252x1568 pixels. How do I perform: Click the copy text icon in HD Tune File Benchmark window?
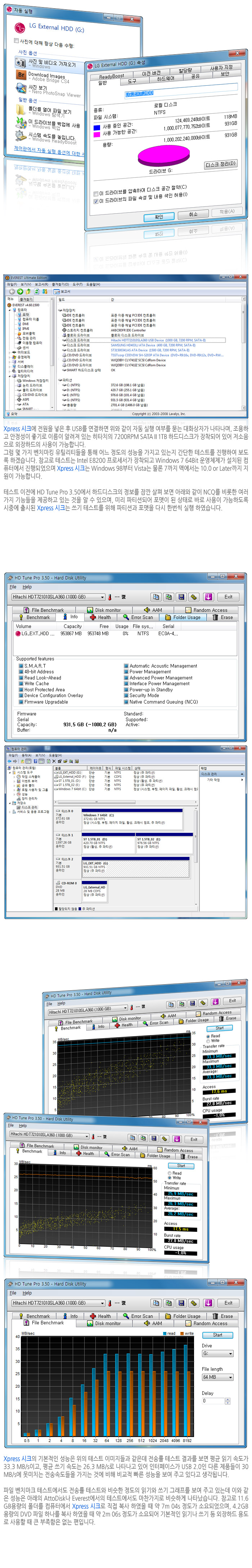point(157,1303)
